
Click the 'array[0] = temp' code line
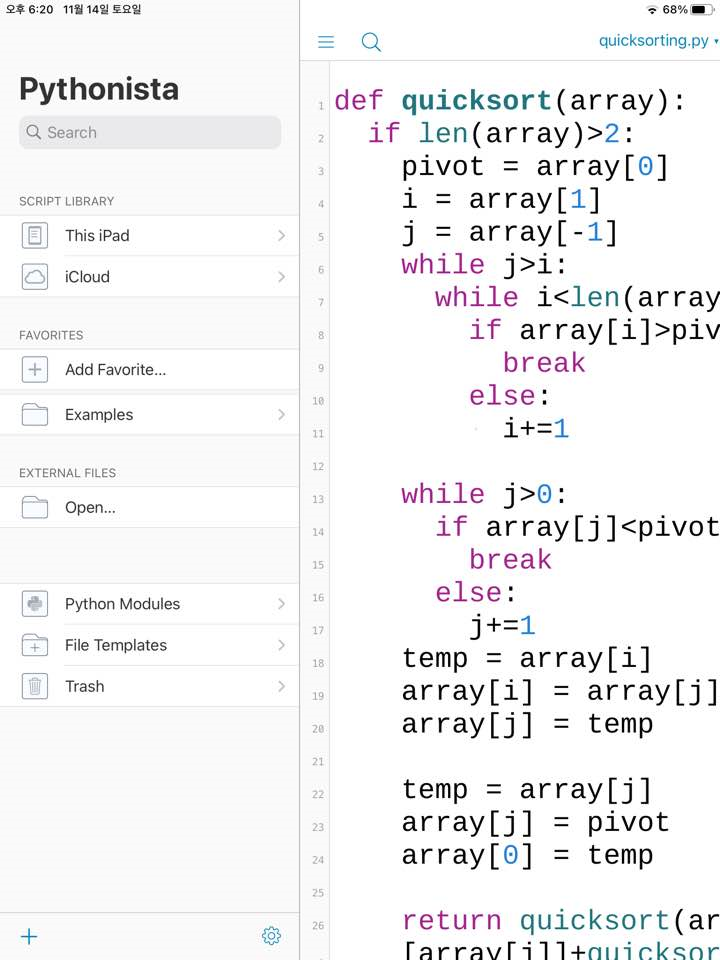pyautogui.click(x=527, y=855)
